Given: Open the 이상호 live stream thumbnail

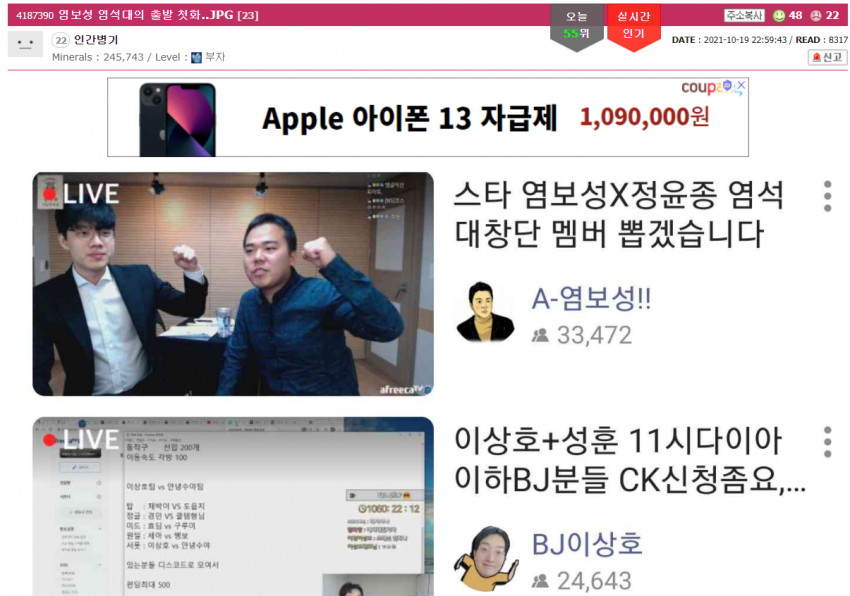Looking at the screenshot, I should pos(233,507).
